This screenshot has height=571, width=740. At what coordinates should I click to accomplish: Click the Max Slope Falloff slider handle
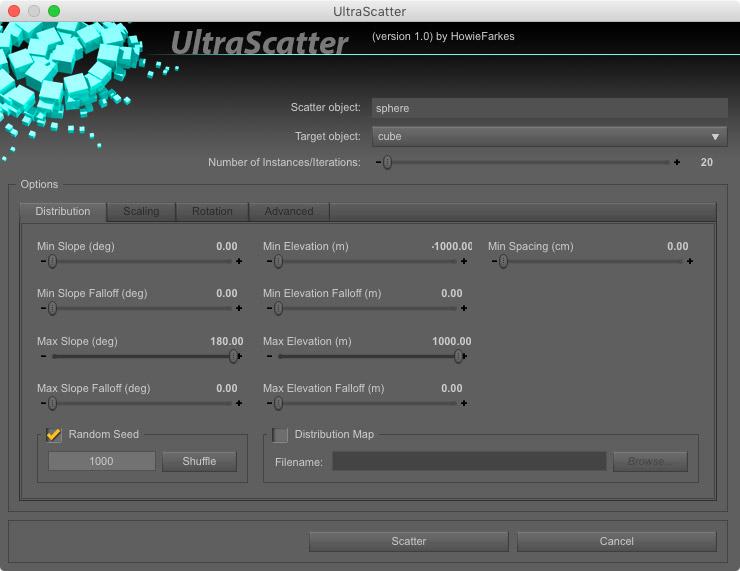click(x=52, y=403)
